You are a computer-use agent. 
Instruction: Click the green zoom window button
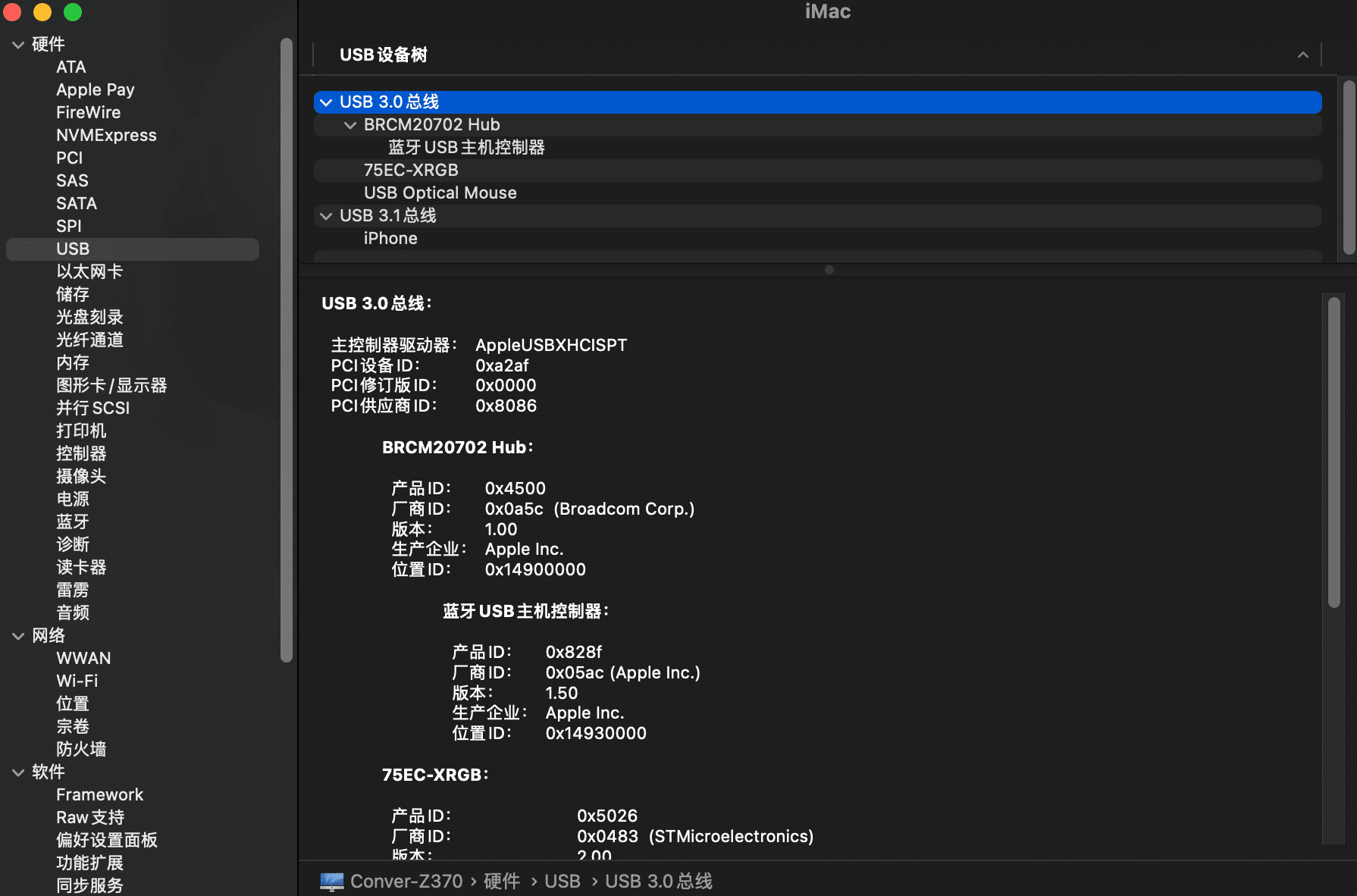[73, 12]
